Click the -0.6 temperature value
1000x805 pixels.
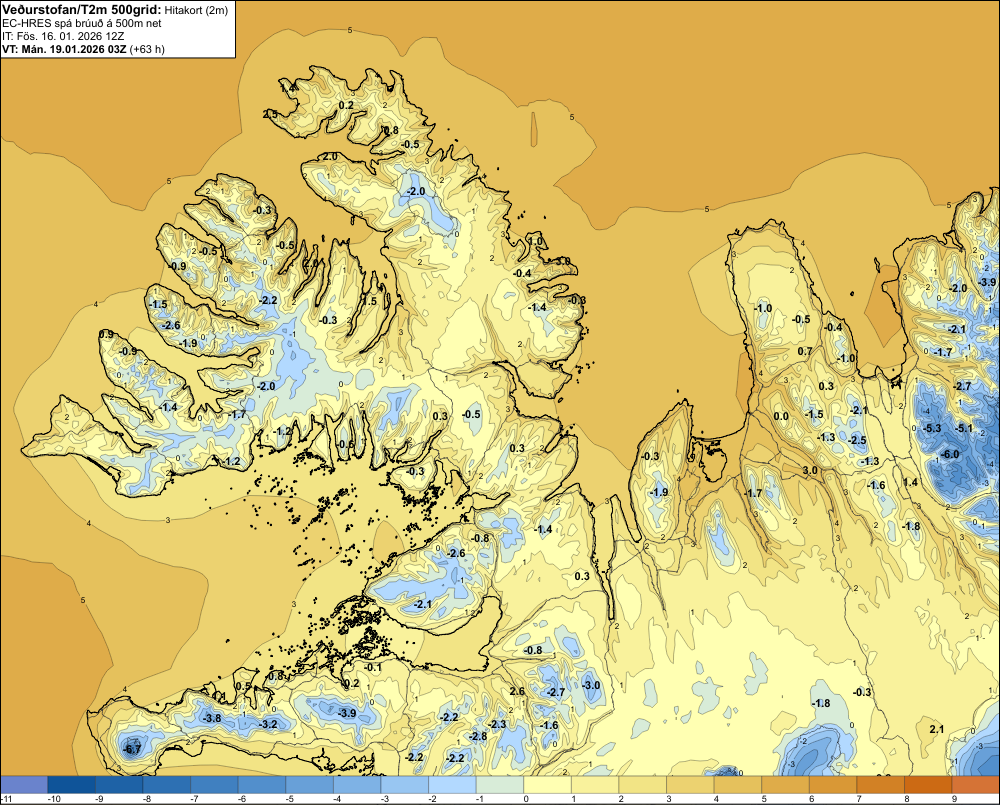(x=345, y=445)
